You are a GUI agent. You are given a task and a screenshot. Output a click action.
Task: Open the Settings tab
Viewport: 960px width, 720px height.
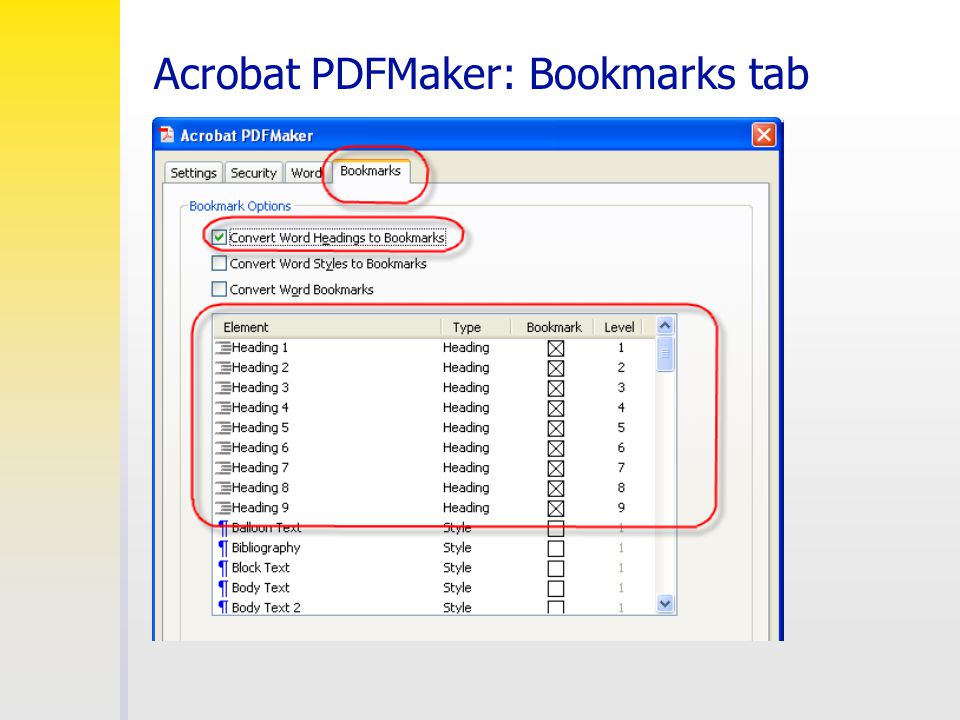coord(193,173)
